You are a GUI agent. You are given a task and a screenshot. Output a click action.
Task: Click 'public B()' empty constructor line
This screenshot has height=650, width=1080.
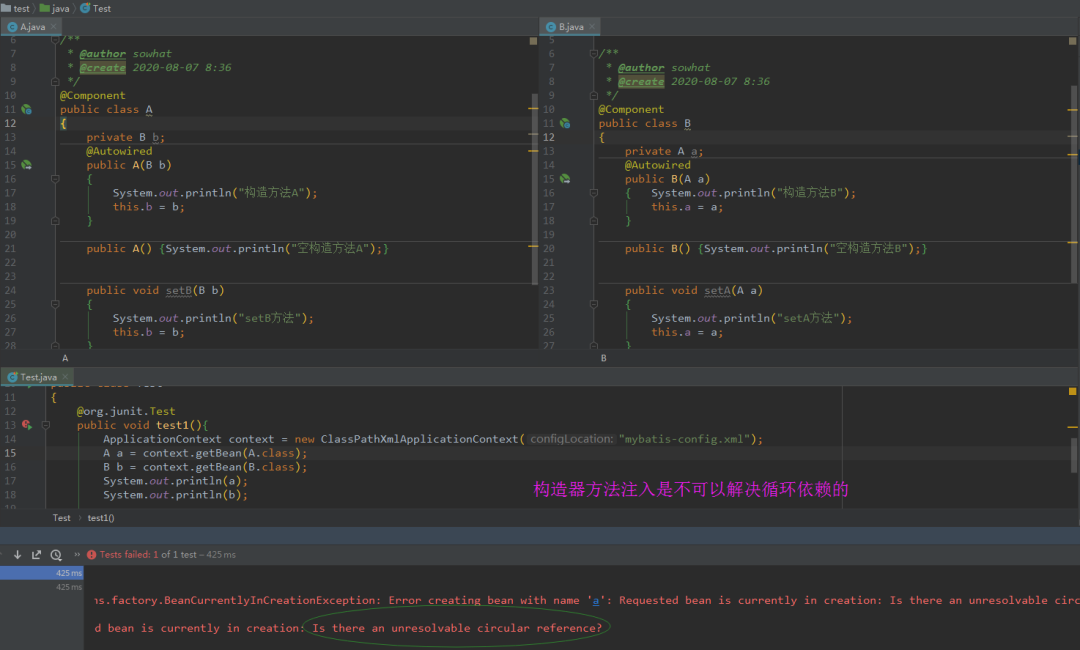(776, 249)
